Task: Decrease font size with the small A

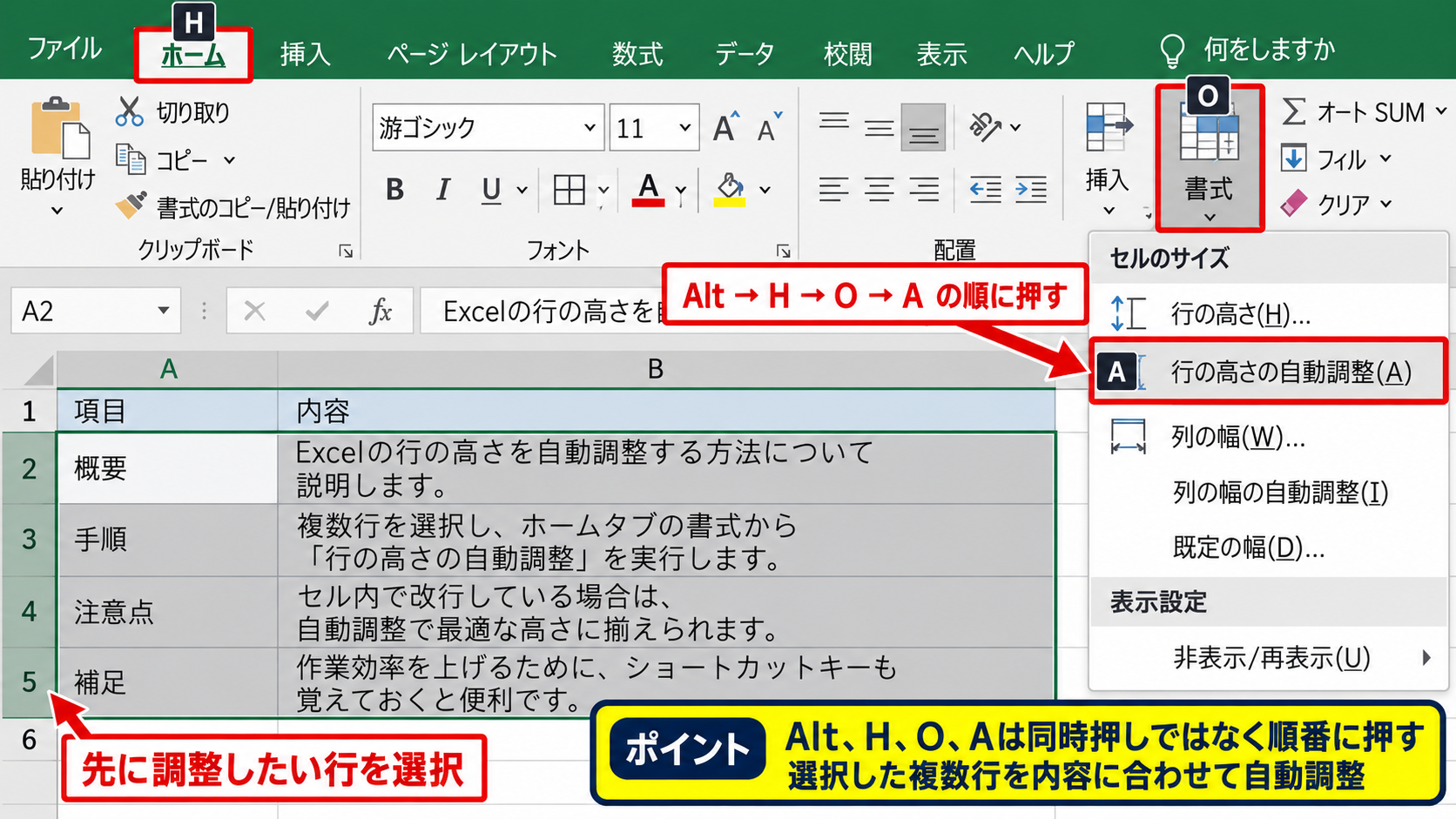Action: tap(769, 128)
